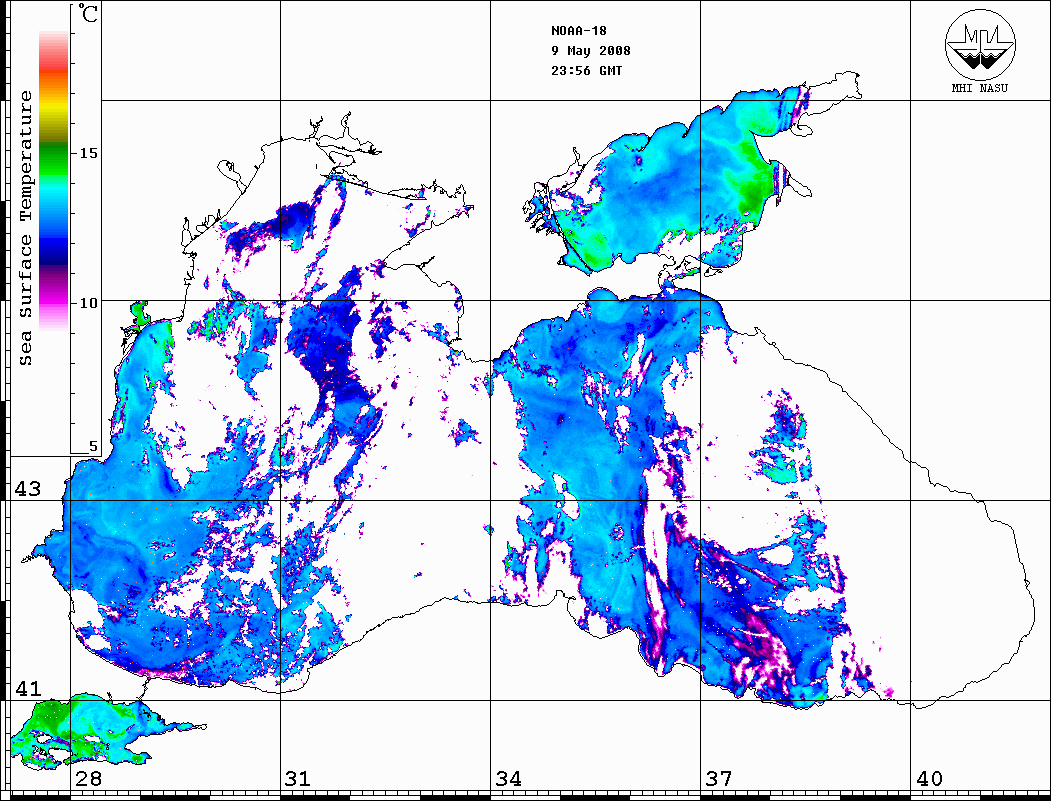This screenshot has height=801, width=1051.
Task: Click longitude label 28
Action: (88, 778)
